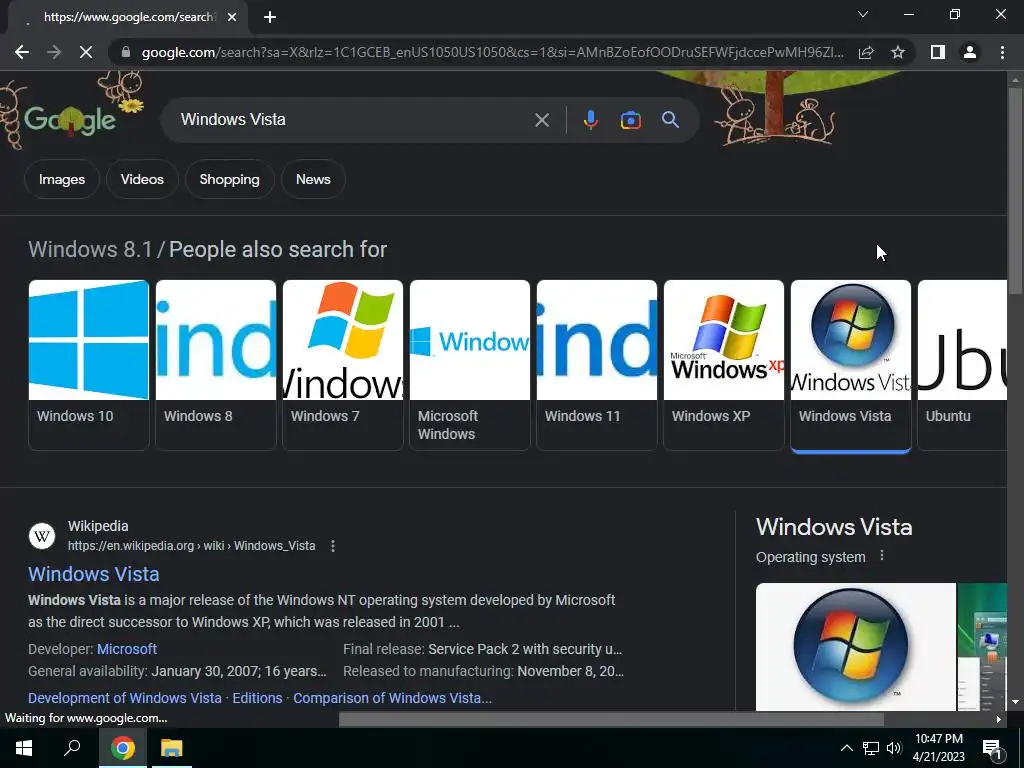Open the Windows Vista logo image in knowledge panel
The width and height of the screenshot is (1024, 768).
click(x=856, y=647)
